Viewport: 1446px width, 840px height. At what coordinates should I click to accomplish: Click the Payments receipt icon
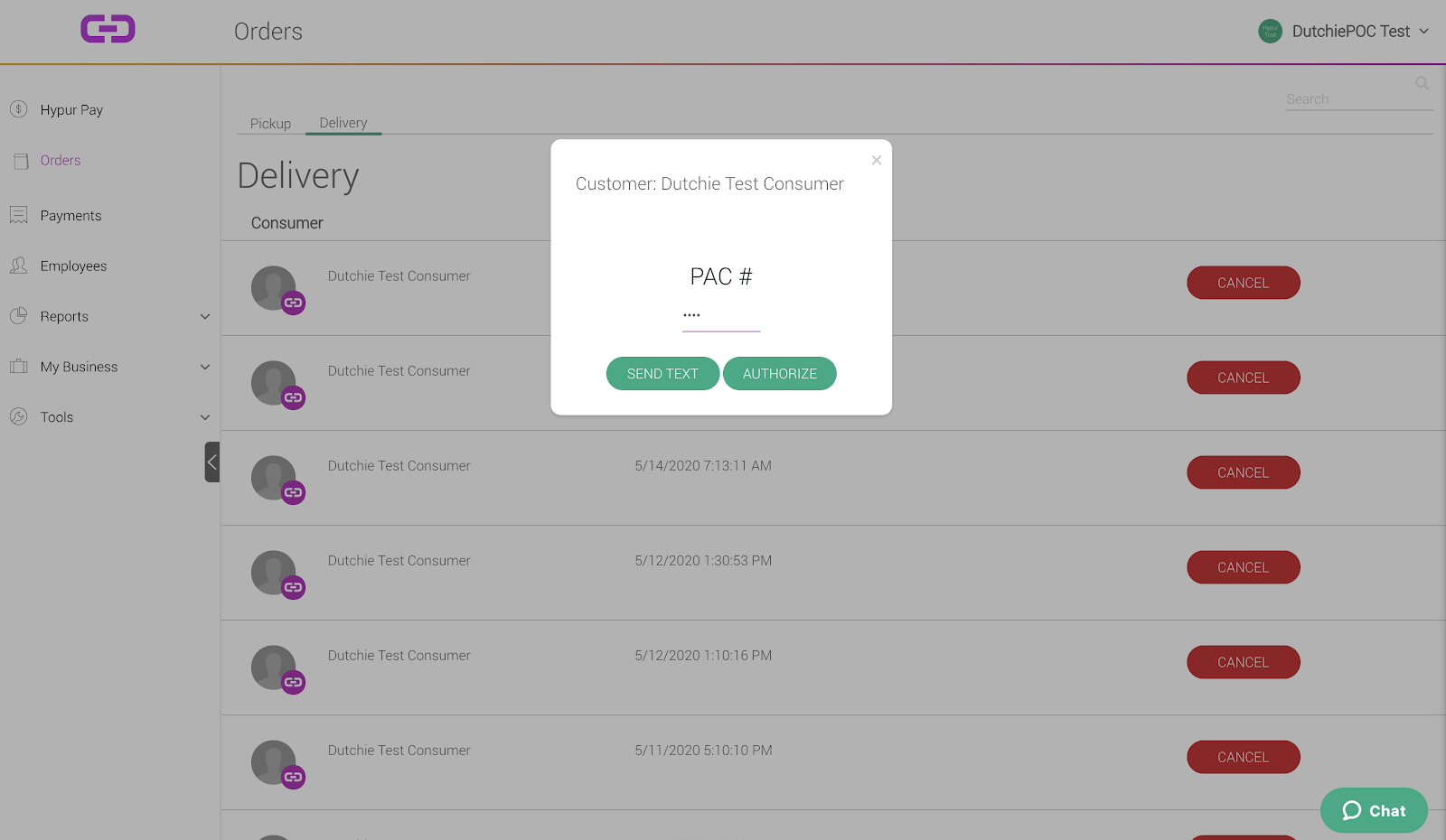tap(18, 215)
